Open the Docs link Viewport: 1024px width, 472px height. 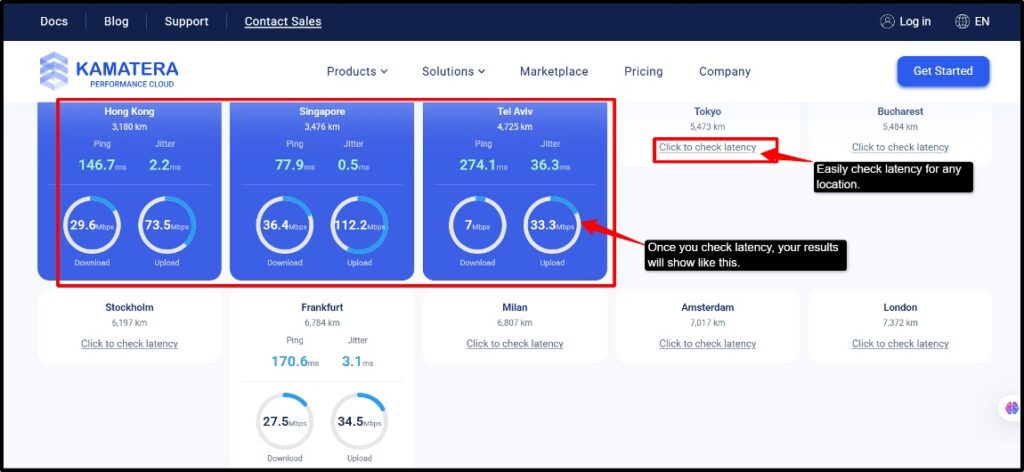(54, 22)
